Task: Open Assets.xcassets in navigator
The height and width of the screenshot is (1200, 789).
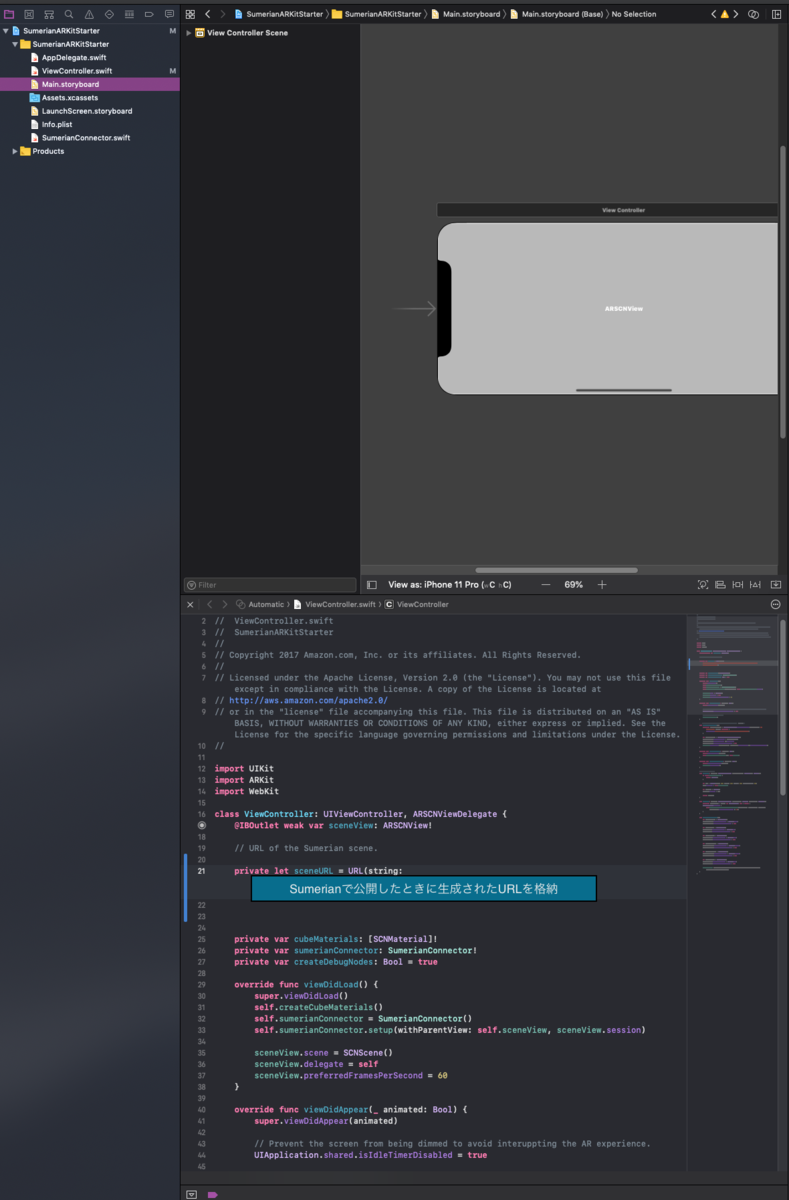Action: [70, 97]
